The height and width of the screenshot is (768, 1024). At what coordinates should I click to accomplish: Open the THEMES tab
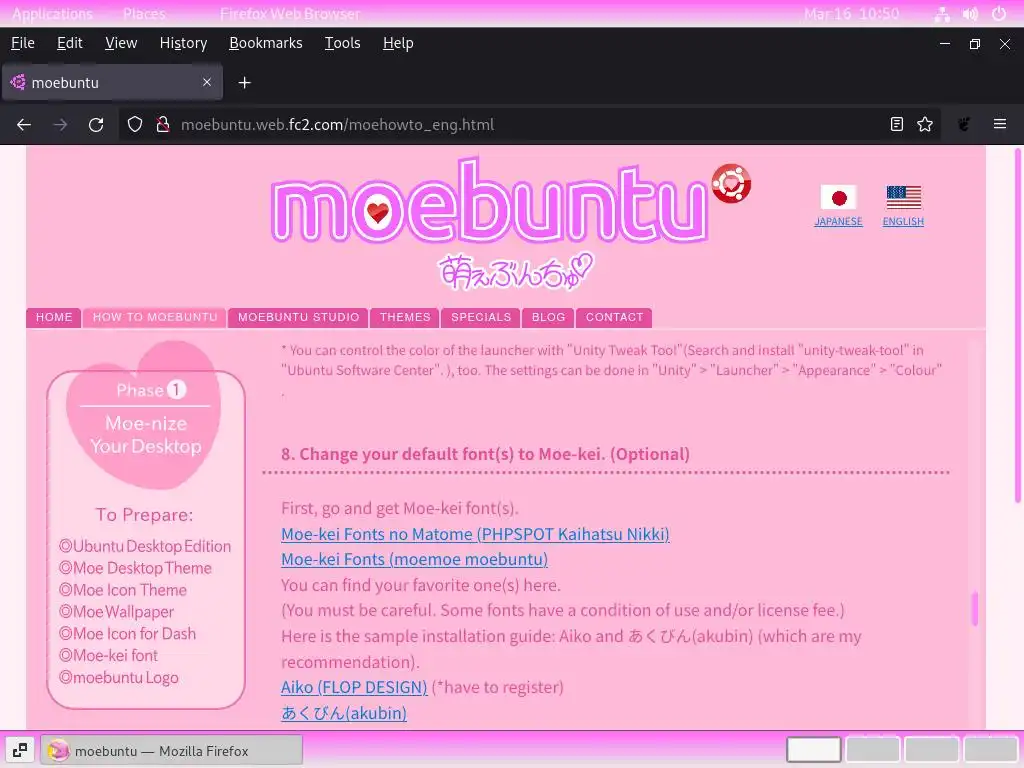(405, 317)
